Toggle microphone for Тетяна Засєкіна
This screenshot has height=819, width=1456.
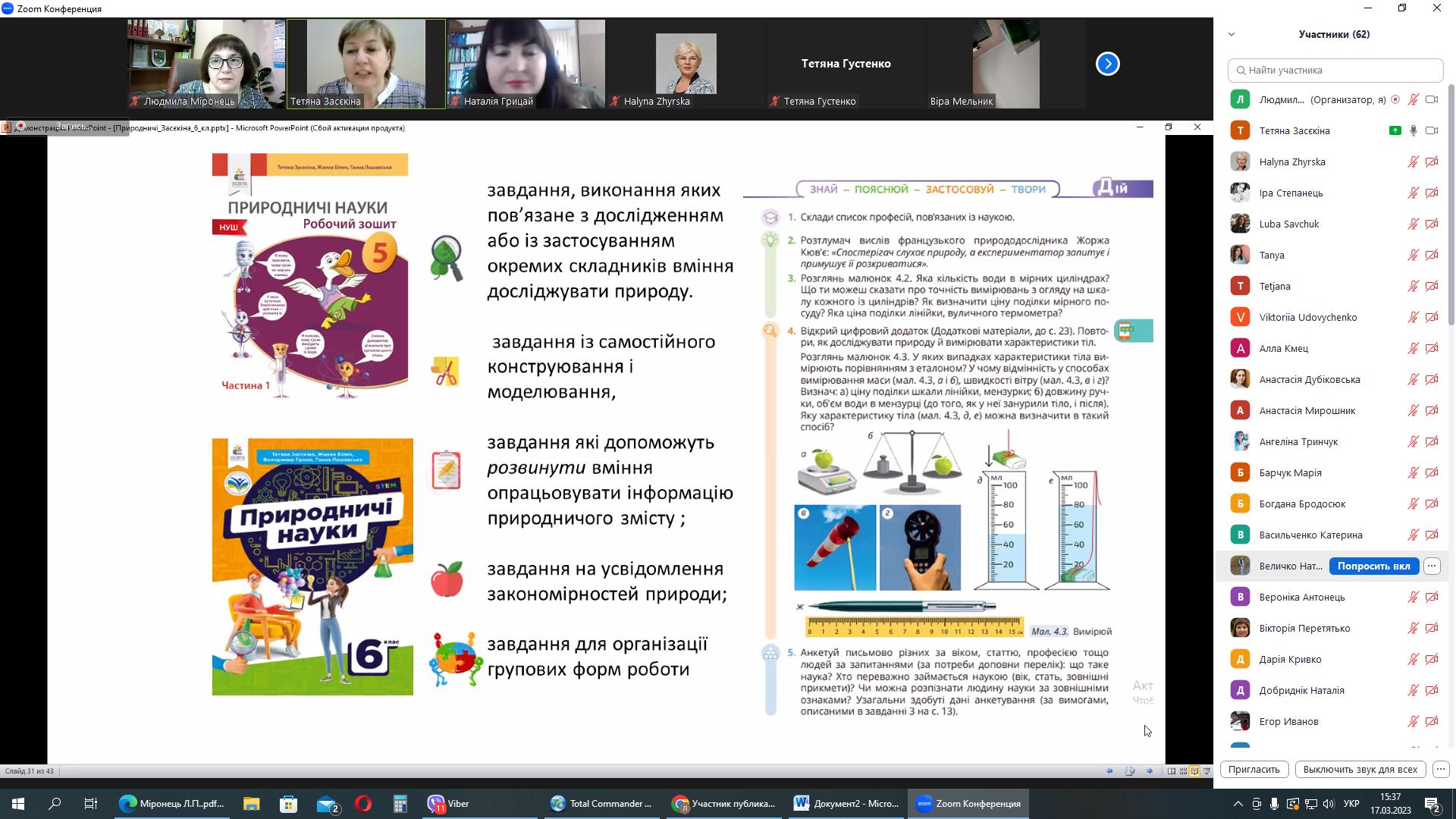[x=1414, y=130]
